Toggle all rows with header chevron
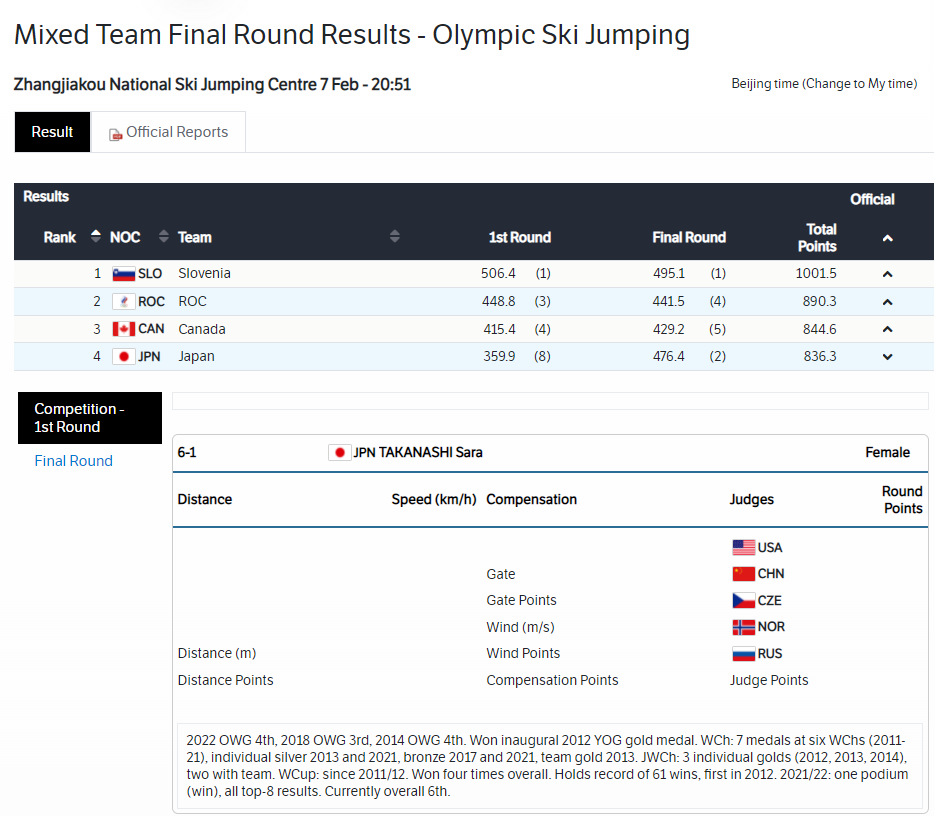This screenshot has width=935, height=816. [x=887, y=238]
